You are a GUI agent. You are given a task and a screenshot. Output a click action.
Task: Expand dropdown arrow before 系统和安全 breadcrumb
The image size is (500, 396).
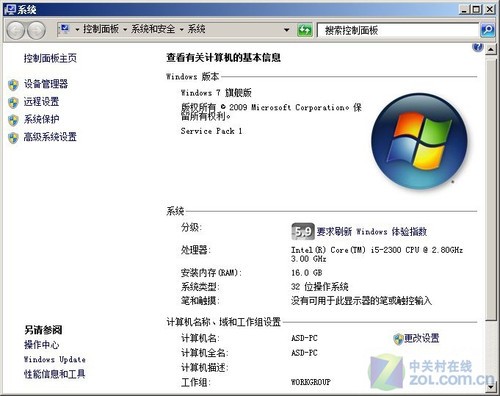(125, 30)
